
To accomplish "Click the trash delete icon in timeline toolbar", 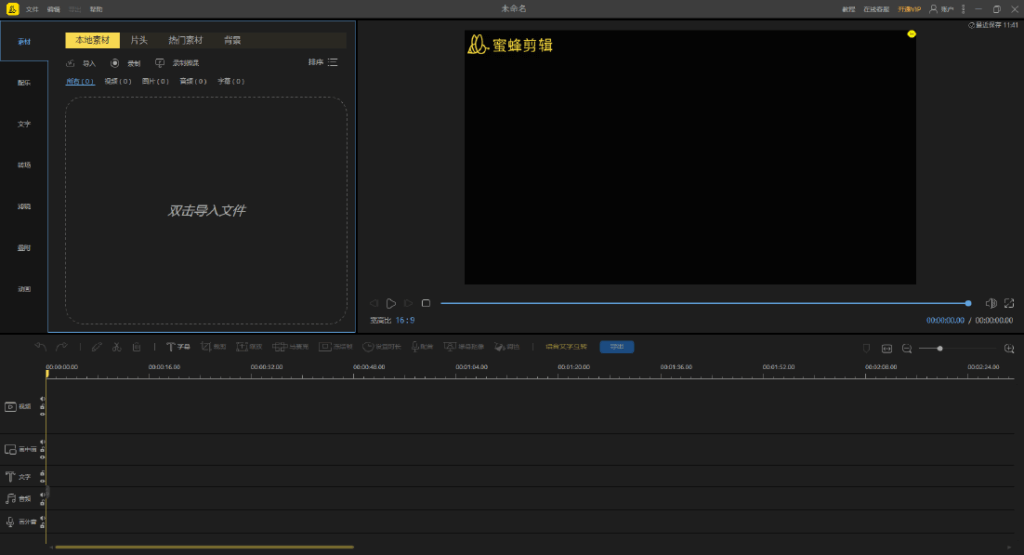I will [x=137, y=347].
